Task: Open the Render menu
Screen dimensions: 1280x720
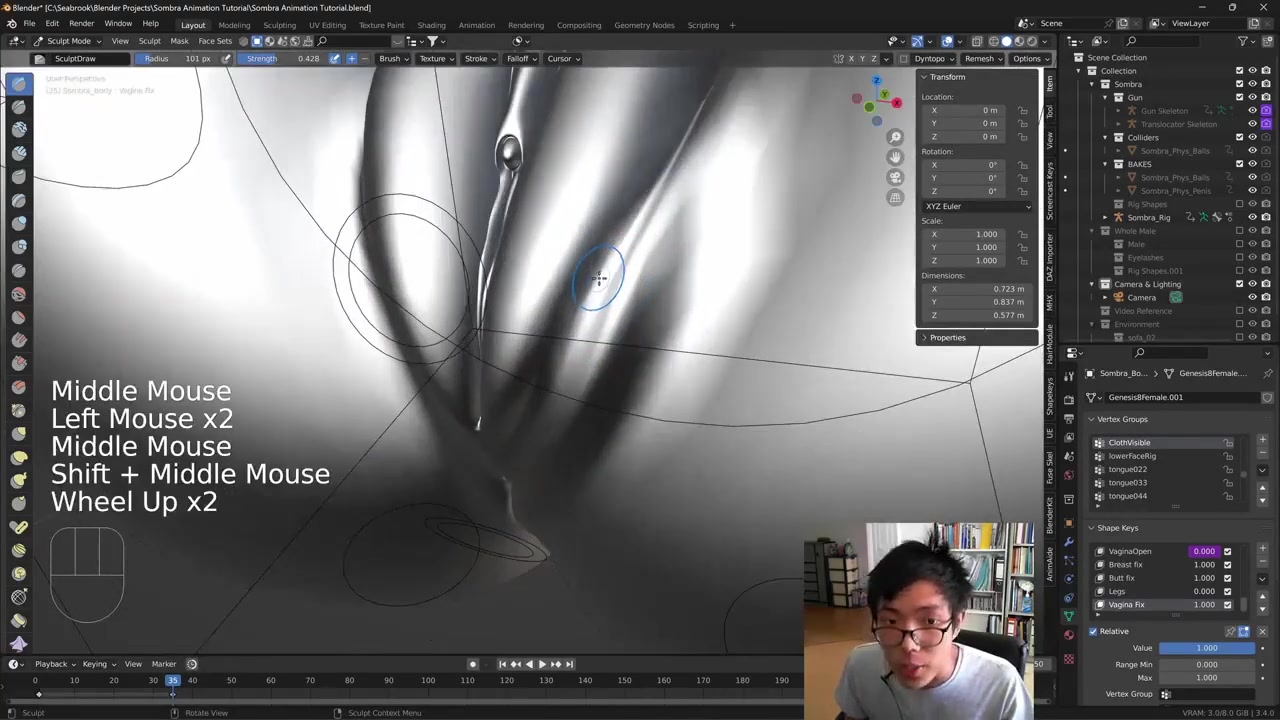Action: click(x=81, y=24)
